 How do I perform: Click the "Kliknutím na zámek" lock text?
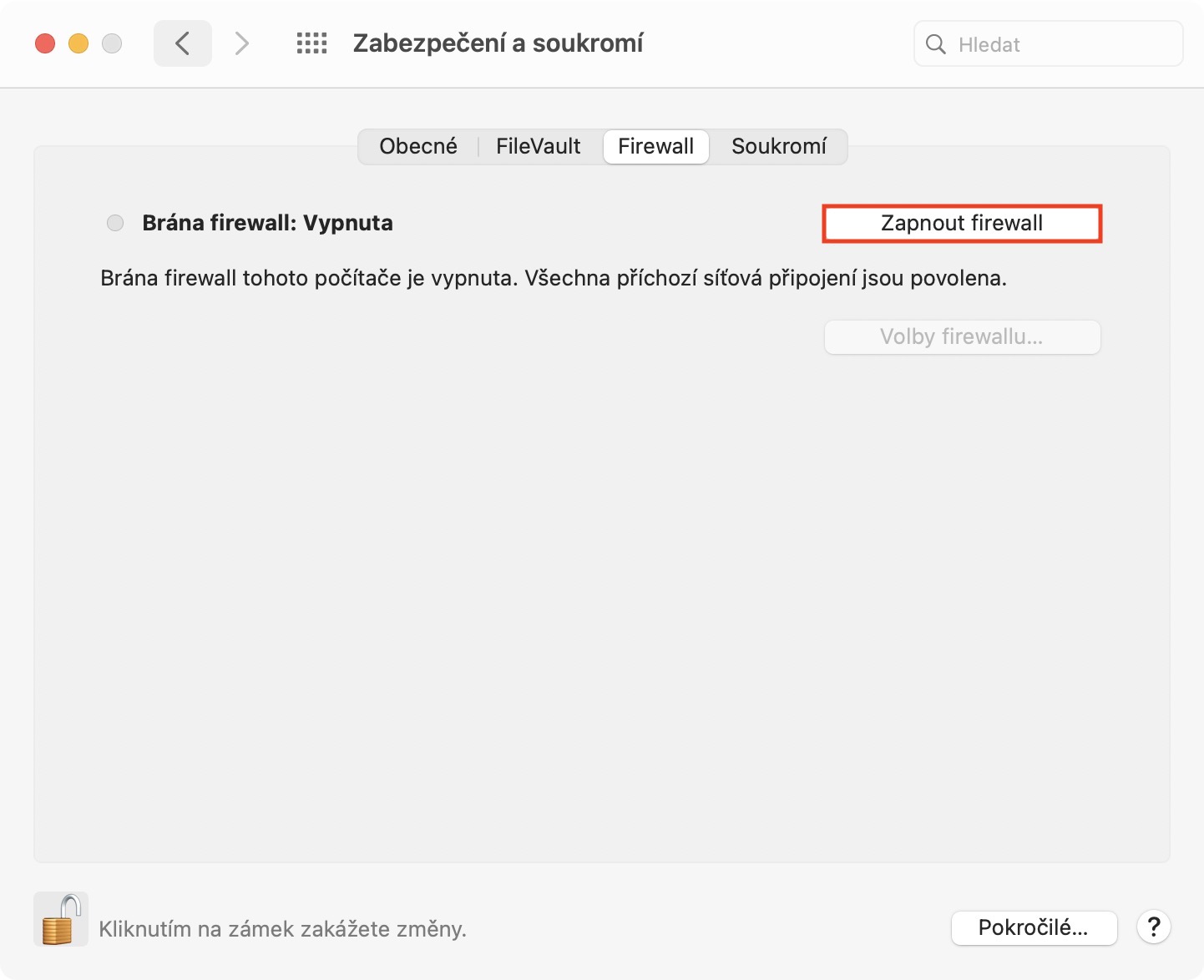pyautogui.click(x=282, y=929)
